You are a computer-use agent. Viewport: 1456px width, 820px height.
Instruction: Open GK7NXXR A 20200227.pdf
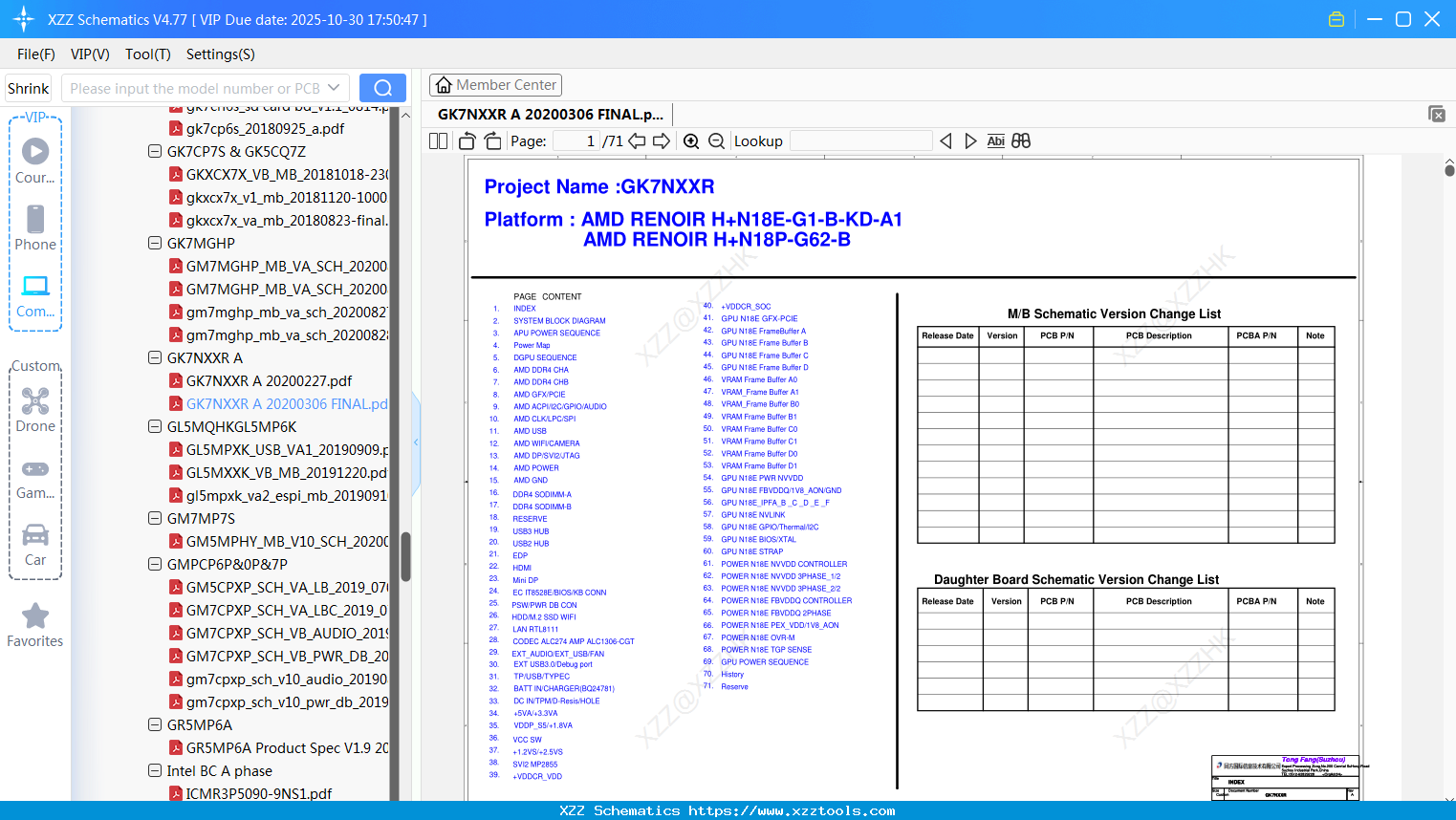269,380
